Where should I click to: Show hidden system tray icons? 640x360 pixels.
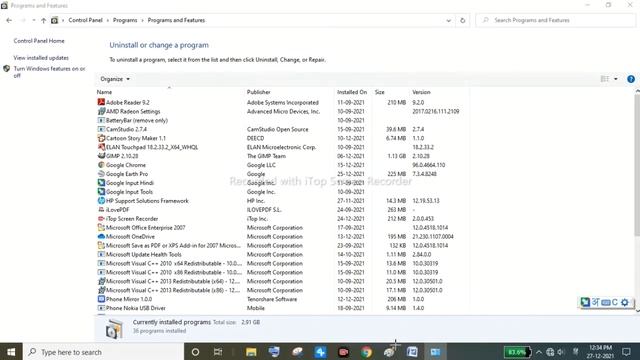click(x=539, y=352)
